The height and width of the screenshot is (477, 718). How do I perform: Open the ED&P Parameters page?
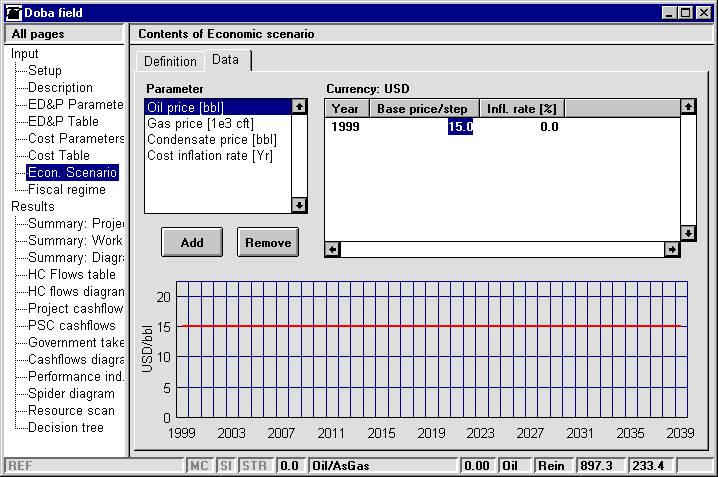point(76,104)
